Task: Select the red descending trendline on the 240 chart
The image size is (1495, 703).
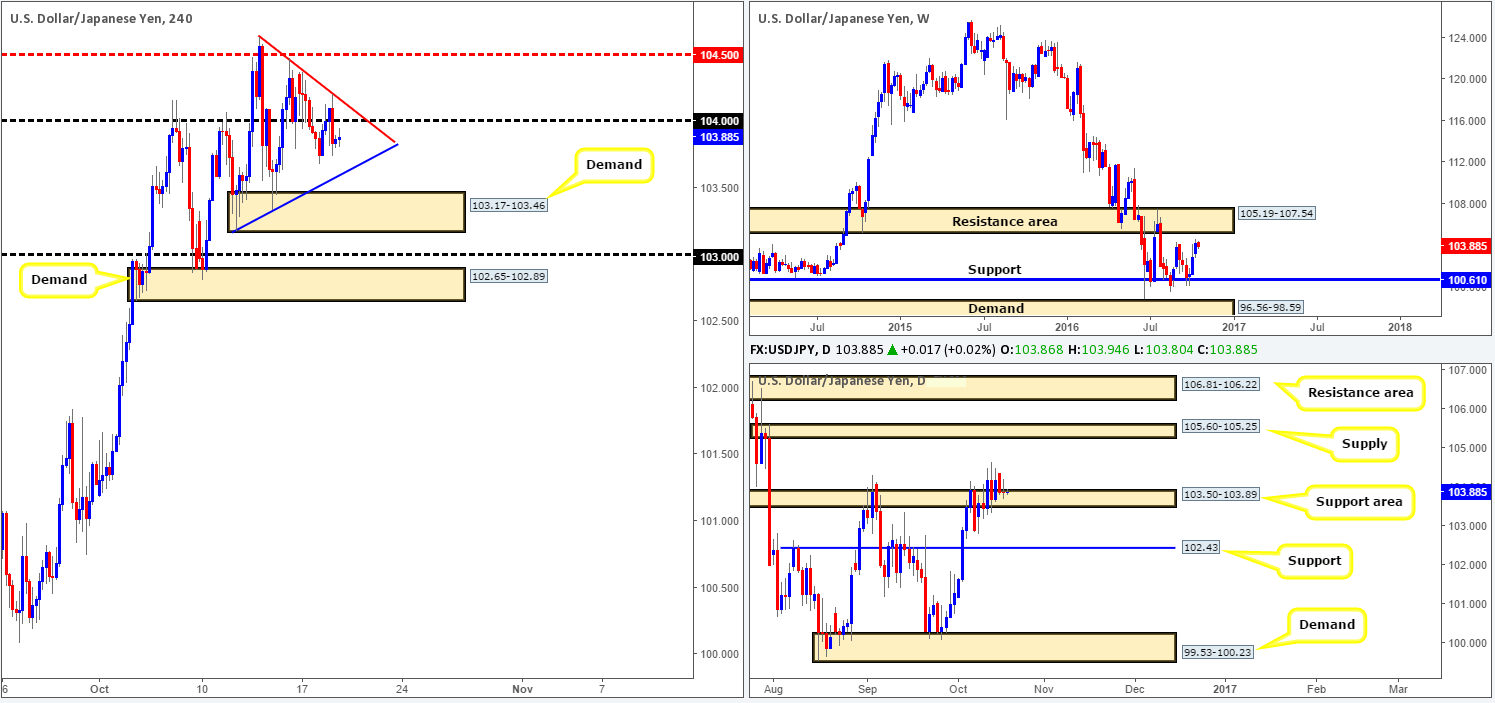Action: tap(328, 90)
